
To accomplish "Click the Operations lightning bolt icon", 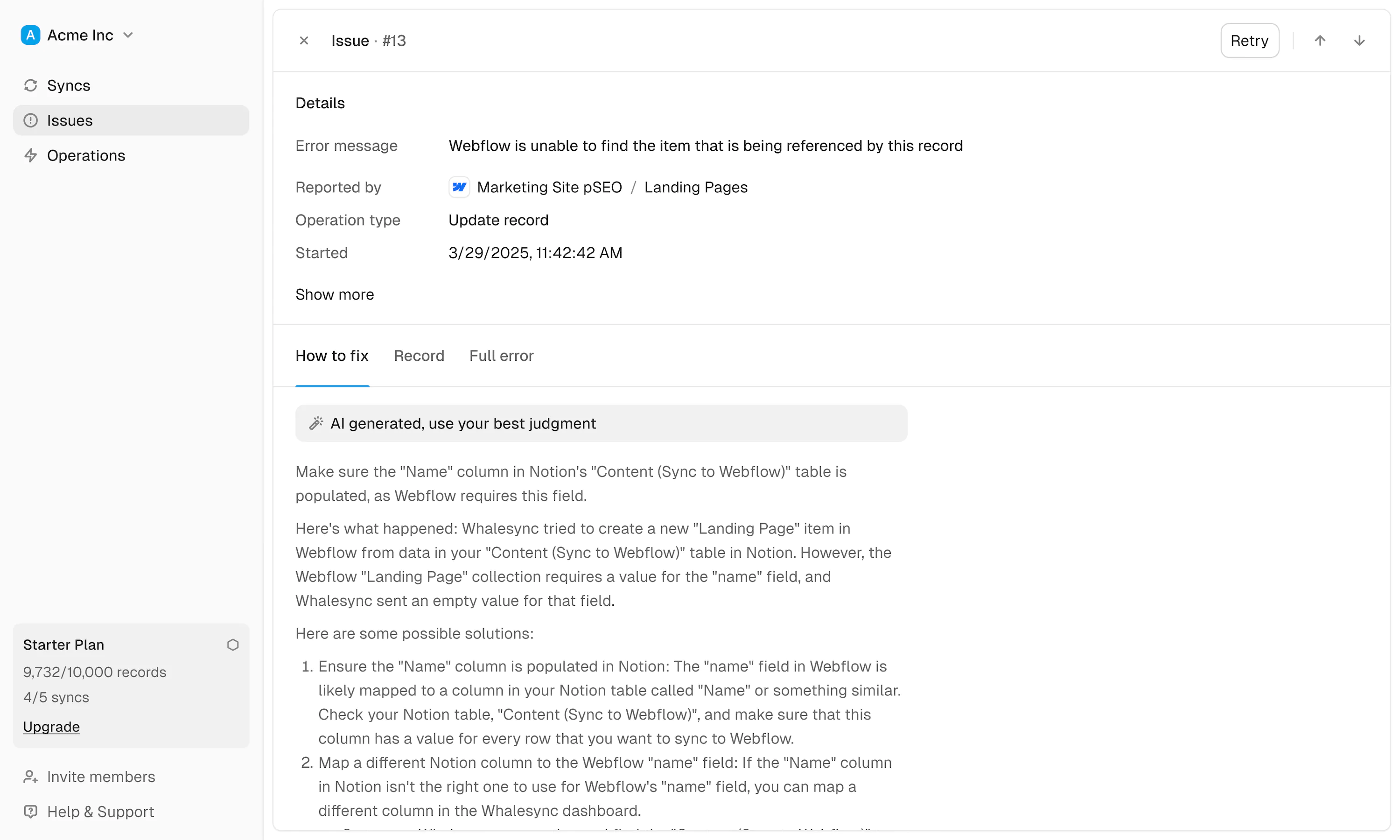I will (x=30, y=156).
